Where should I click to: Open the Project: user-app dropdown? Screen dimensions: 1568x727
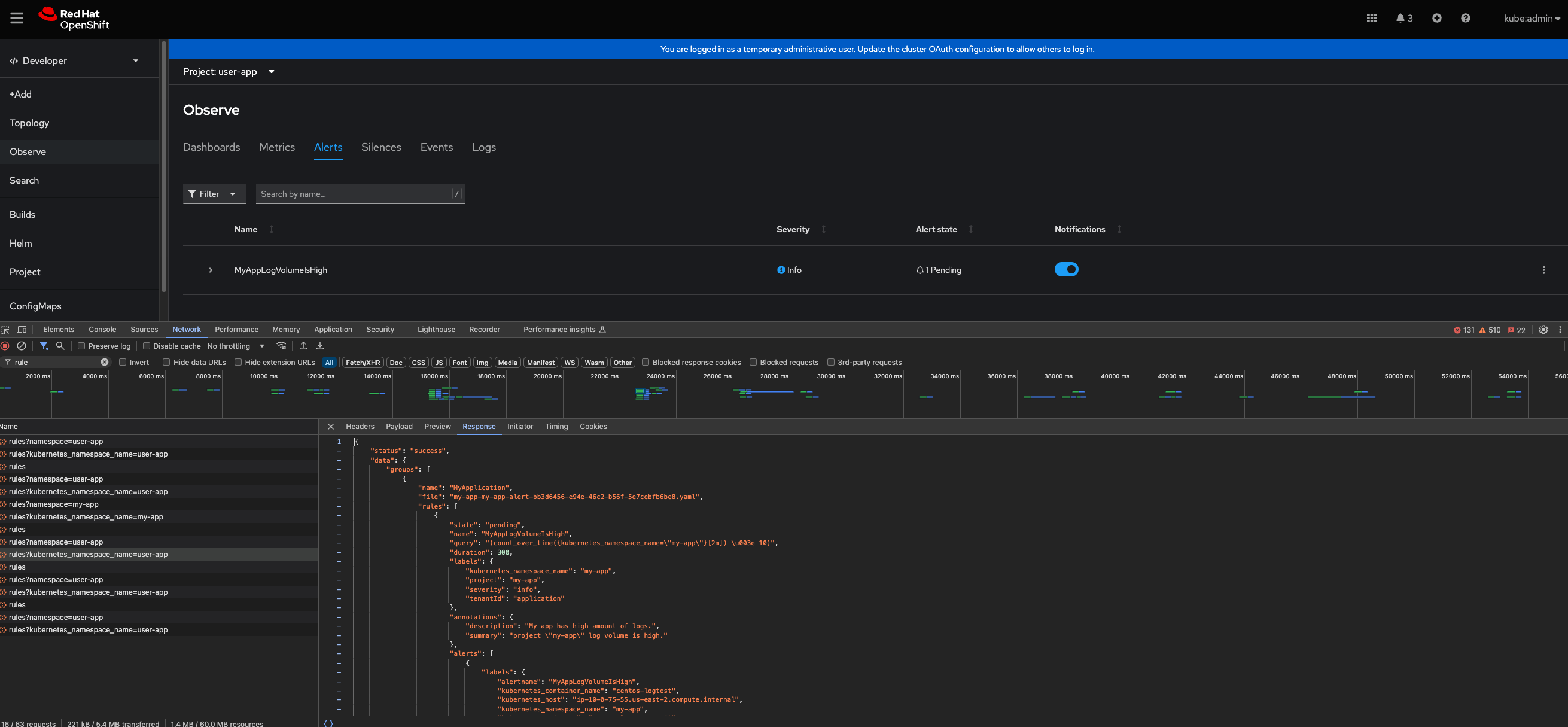[x=229, y=72]
